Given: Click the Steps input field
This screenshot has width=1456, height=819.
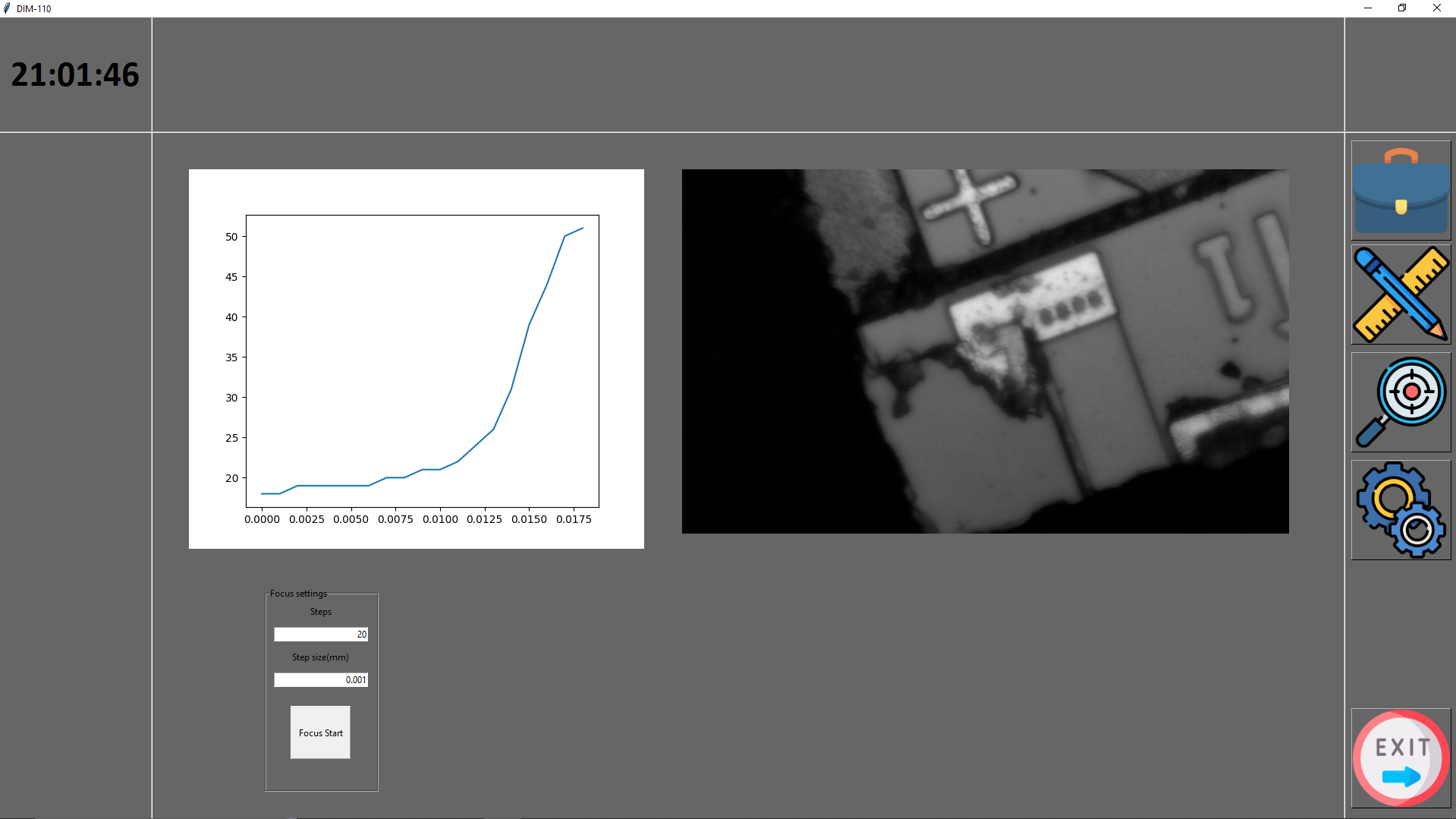Looking at the screenshot, I should pos(321,635).
